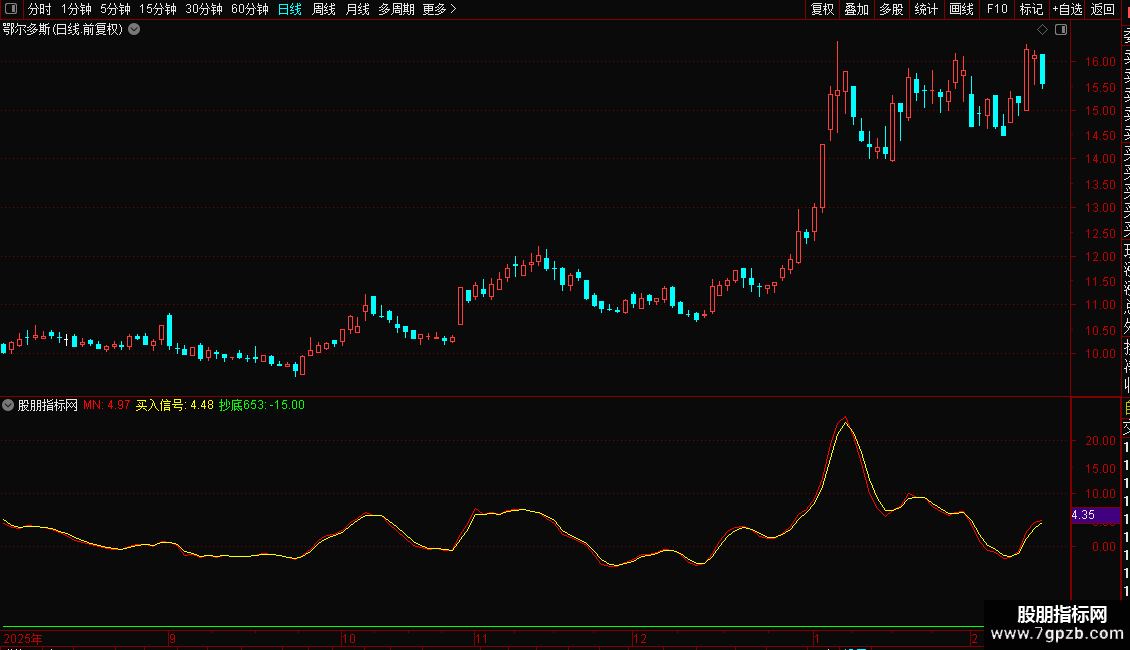The width and height of the screenshot is (1130, 650).
Task: Select the 60分钟 period
Action: pos(250,9)
